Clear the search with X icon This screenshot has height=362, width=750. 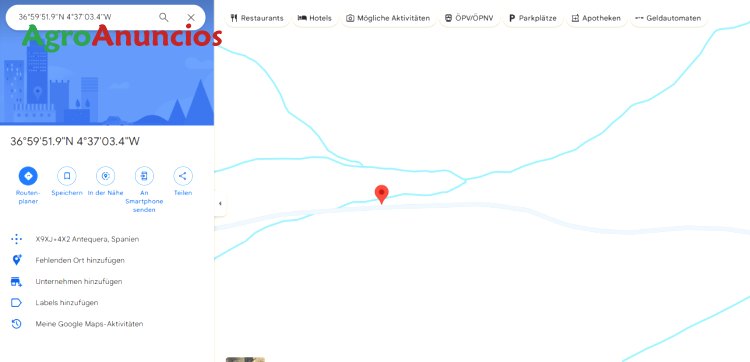click(191, 18)
